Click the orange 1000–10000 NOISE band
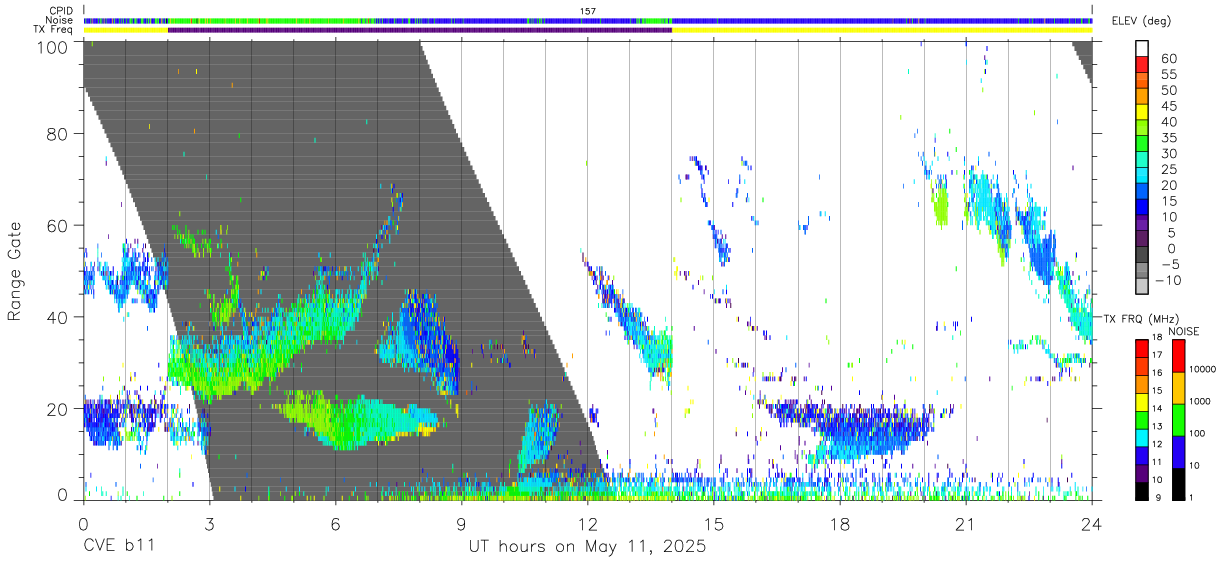The image size is (1228, 567). (1177, 388)
